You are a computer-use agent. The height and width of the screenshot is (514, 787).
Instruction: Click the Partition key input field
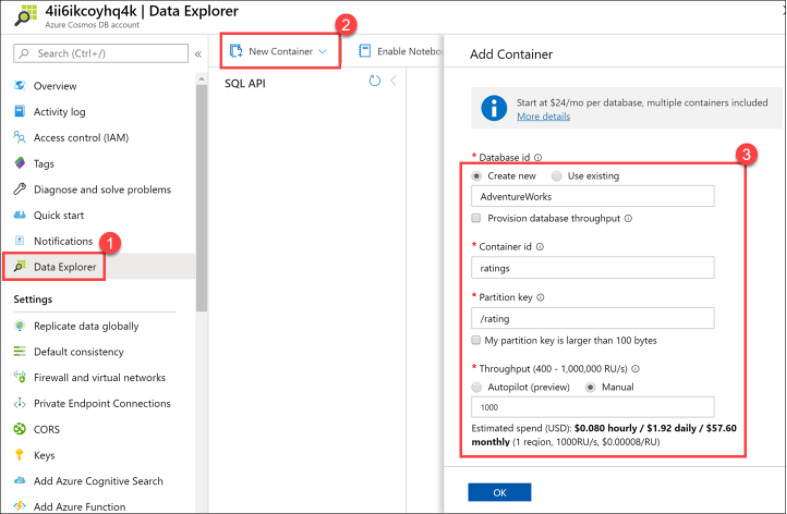pyautogui.click(x=592, y=318)
